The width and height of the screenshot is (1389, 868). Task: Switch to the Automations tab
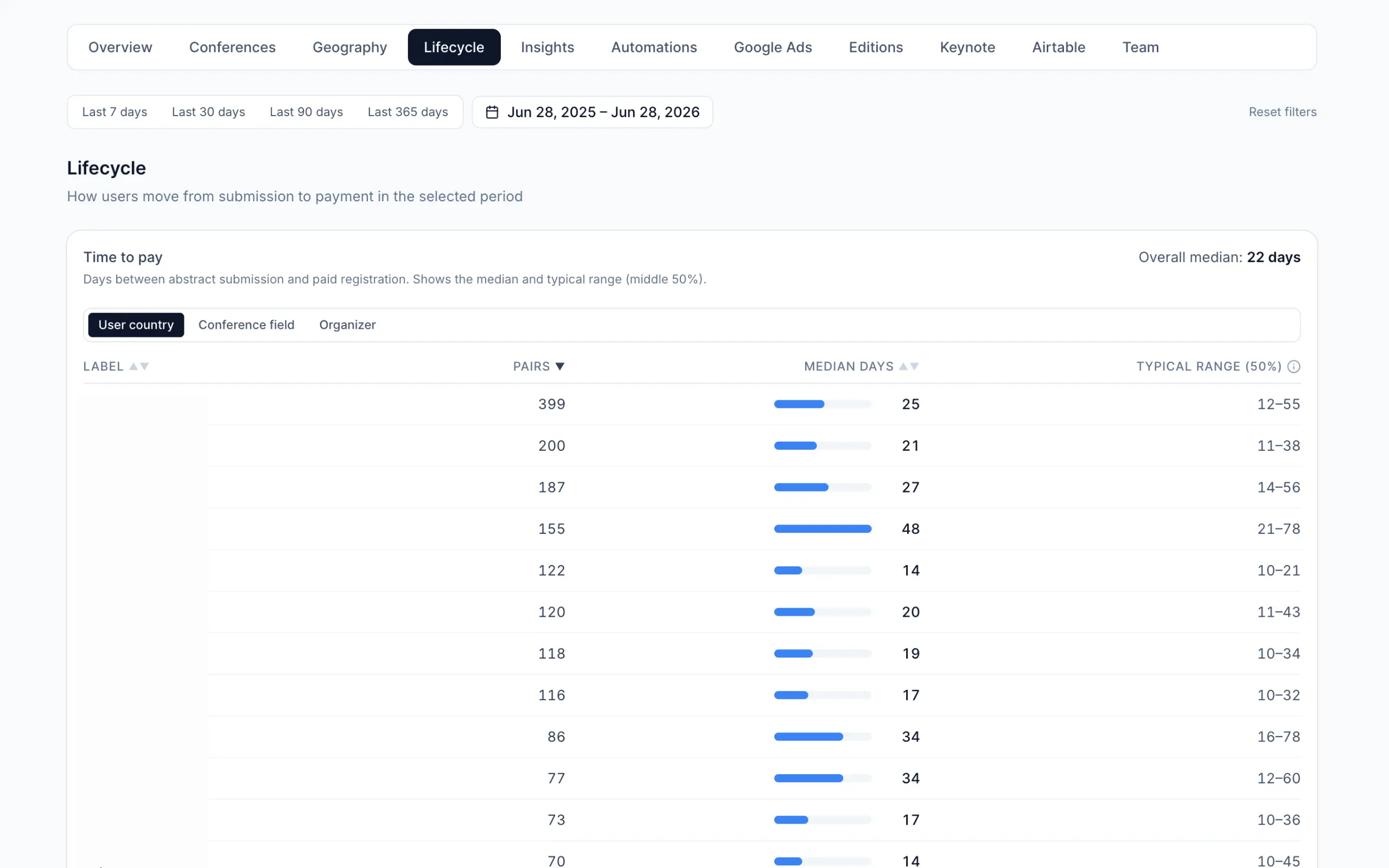(x=654, y=47)
